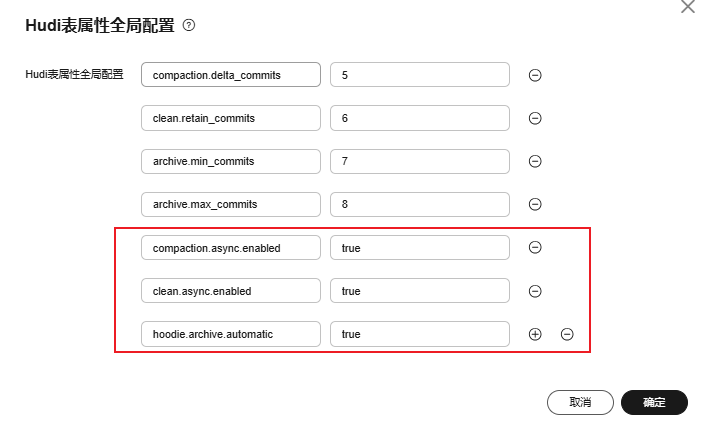Focus the hoodie.archive.automatic key field
This screenshot has width=704, height=427.
coord(231,334)
